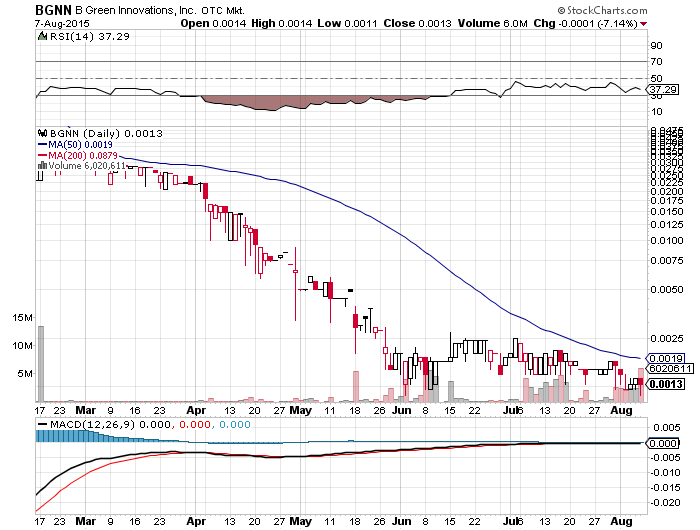Click 'Aug' on the MACD panel date axis
This screenshot has width=700, height=530.
621,521
